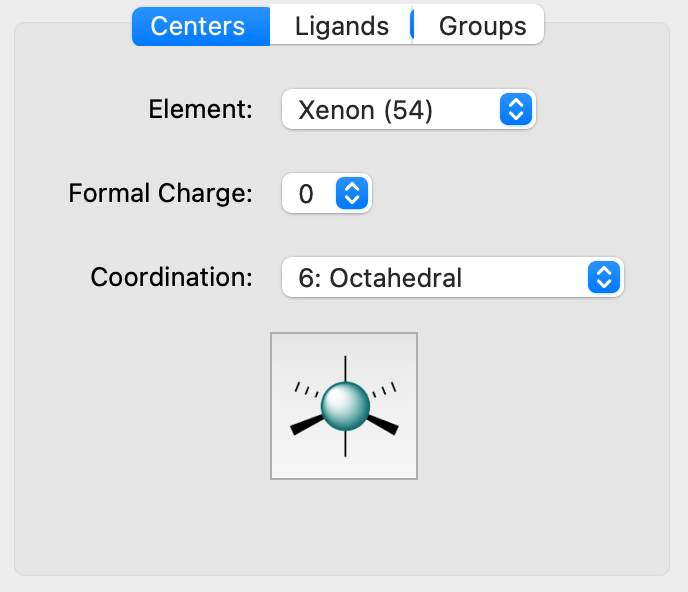The height and width of the screenshot is (592, 688).
Task: Click the upper-left dashed bond in preview
Action: coord(306,390)
